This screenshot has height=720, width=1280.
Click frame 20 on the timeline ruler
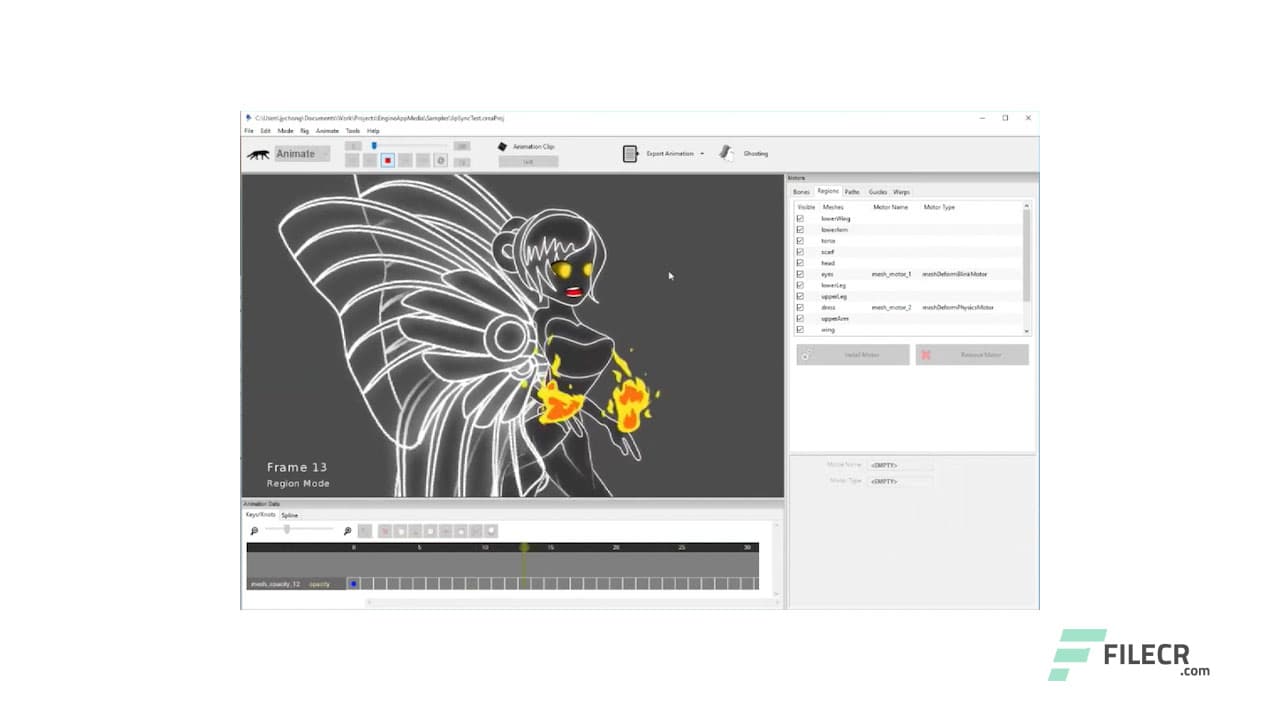(614, 547)
